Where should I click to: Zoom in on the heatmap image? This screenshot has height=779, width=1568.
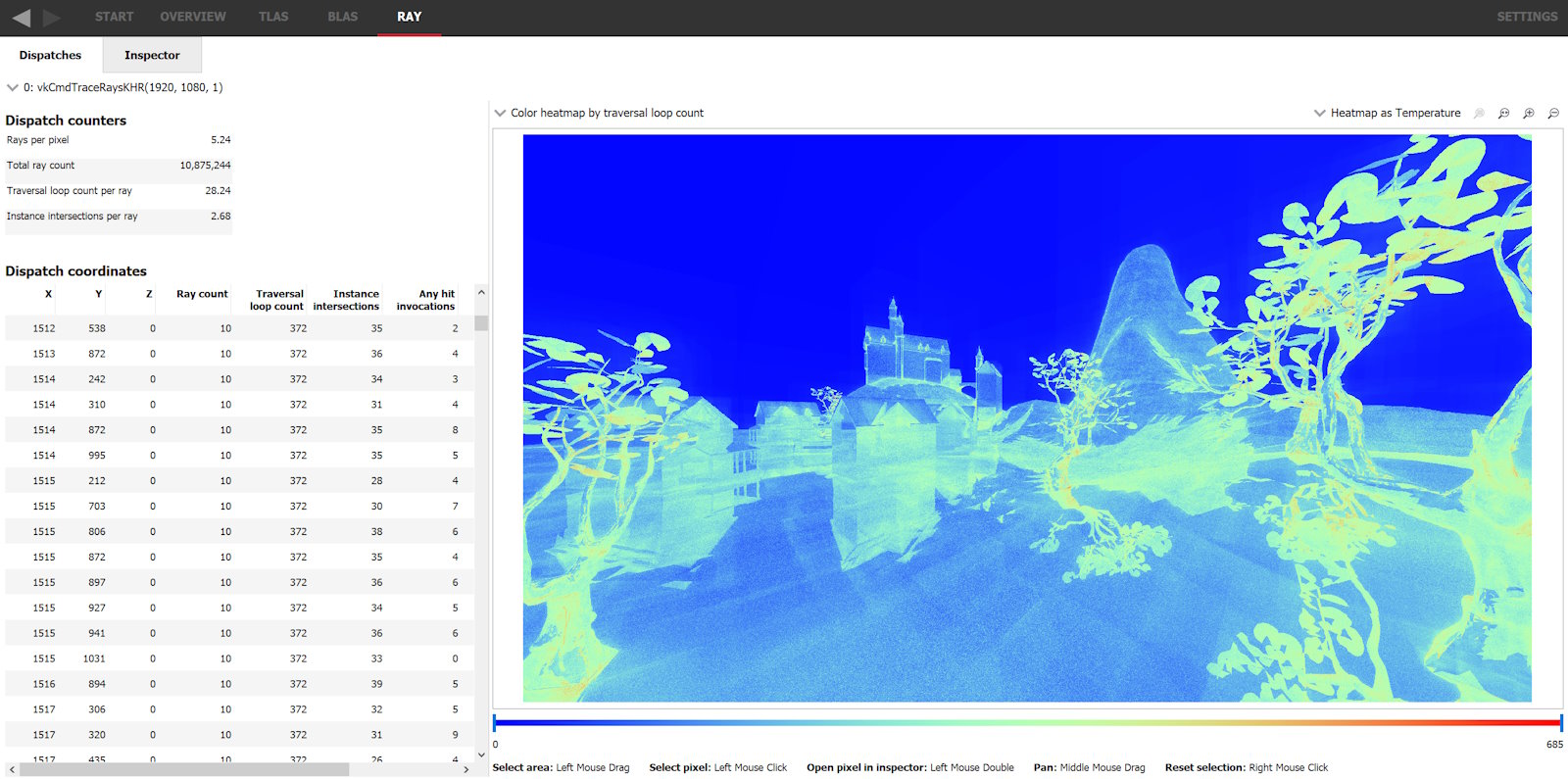[1529, 114]
